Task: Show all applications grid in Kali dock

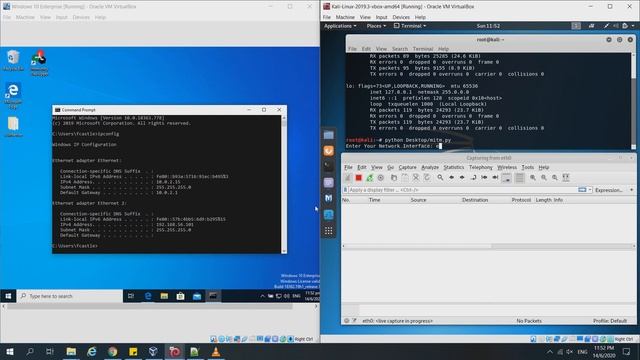Action: pyautogui.click(x=329, y=231)
